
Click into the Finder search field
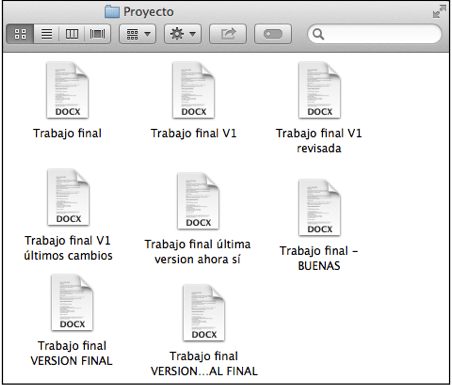375,34
